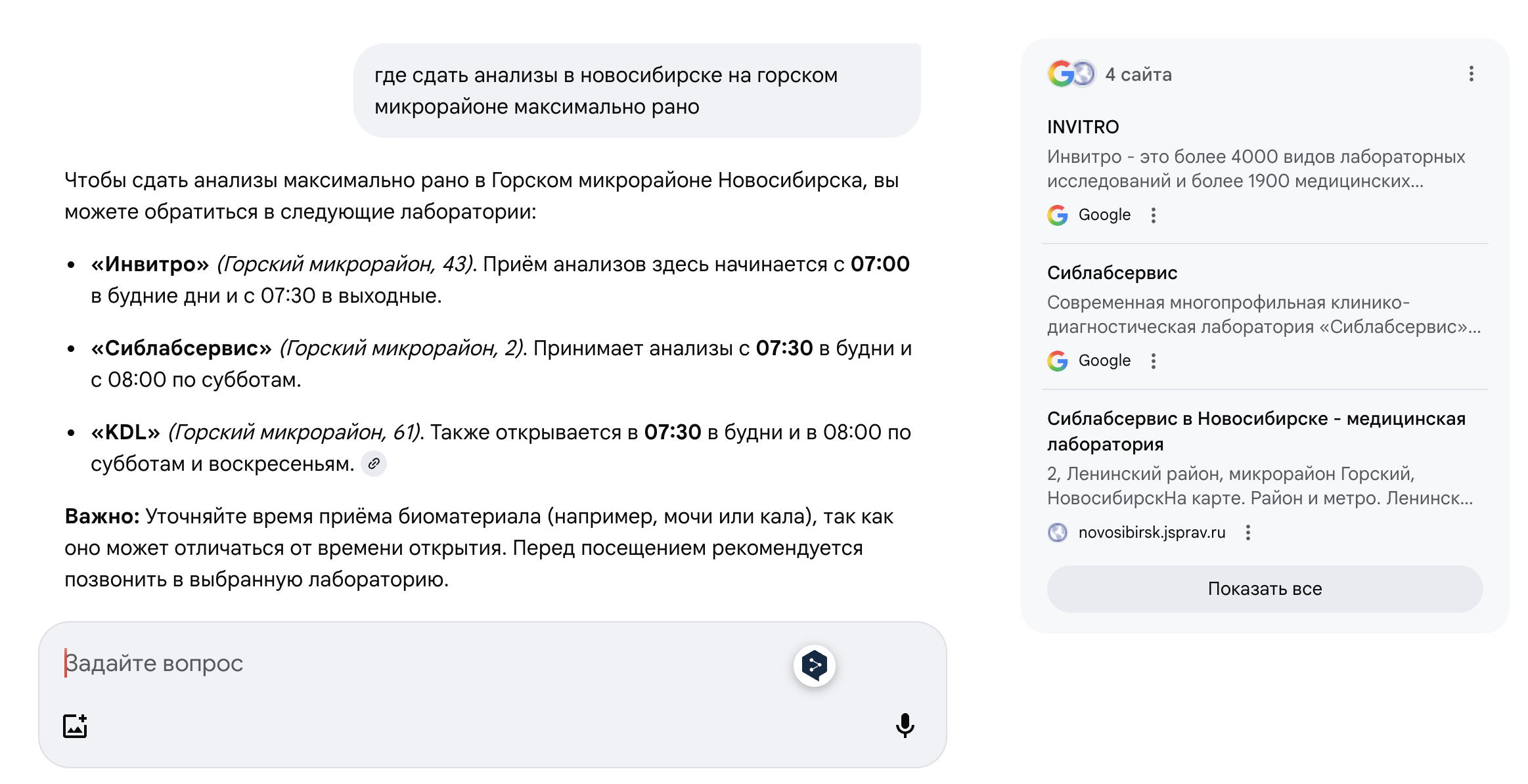Click the hexagonal extension icon in the input
Viewport: 1528px width, 784px height.
(814, 665)
